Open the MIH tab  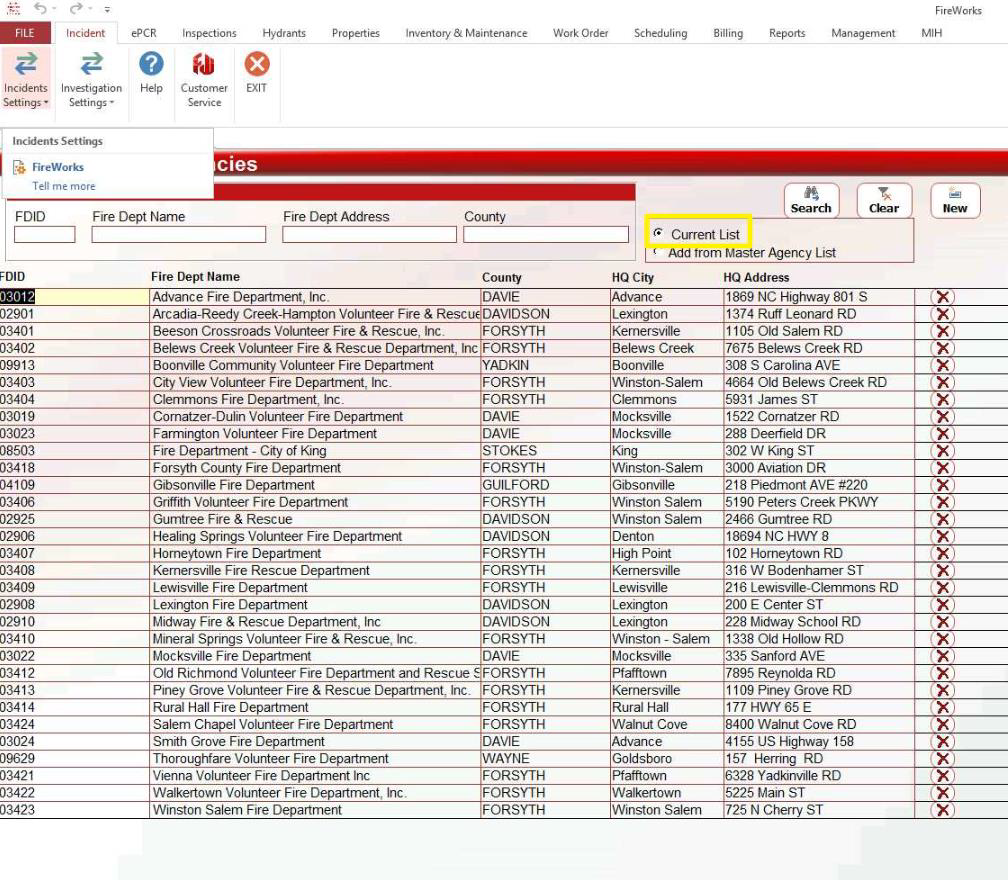tap(932, 33)
